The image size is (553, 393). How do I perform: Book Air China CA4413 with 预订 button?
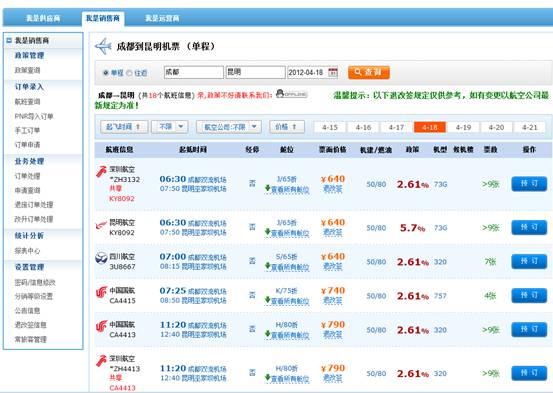pos(529,329)
